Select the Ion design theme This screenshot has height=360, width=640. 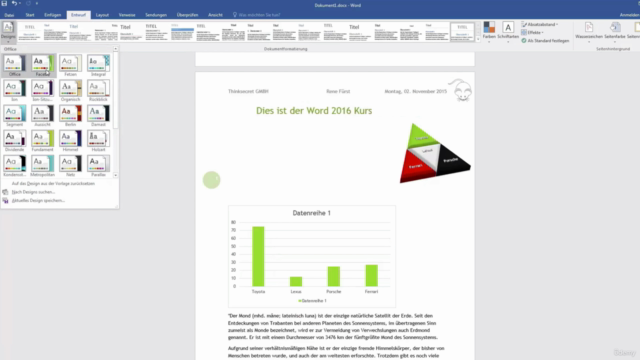14,91
